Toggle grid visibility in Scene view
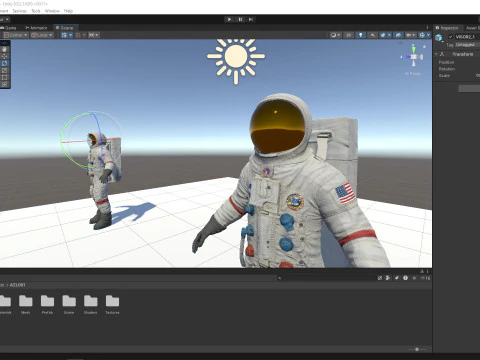Viewport: 480px width, 360px height. [64, 35]
